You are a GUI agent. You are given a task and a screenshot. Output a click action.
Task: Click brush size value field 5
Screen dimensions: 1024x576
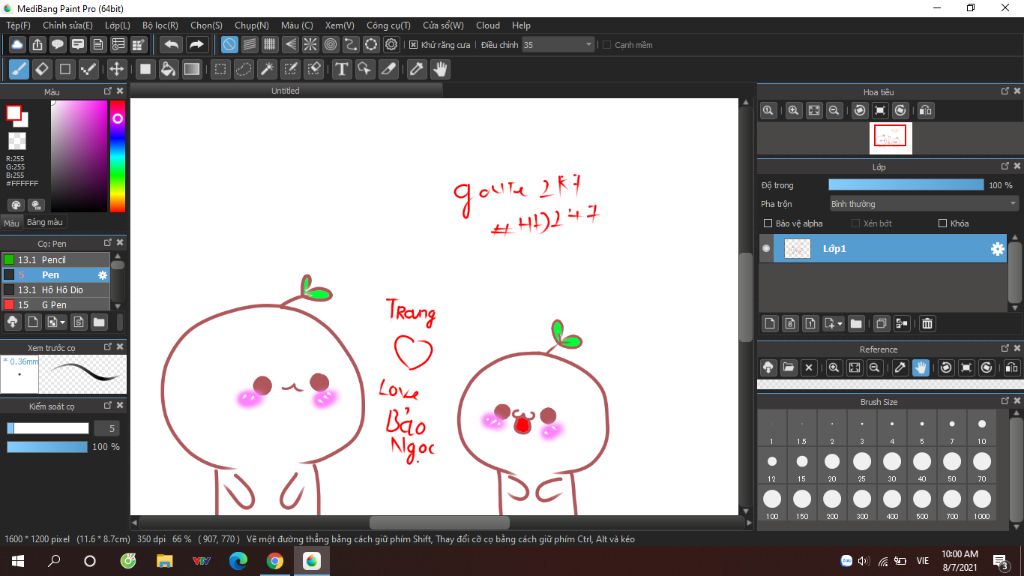coord(108,428)
